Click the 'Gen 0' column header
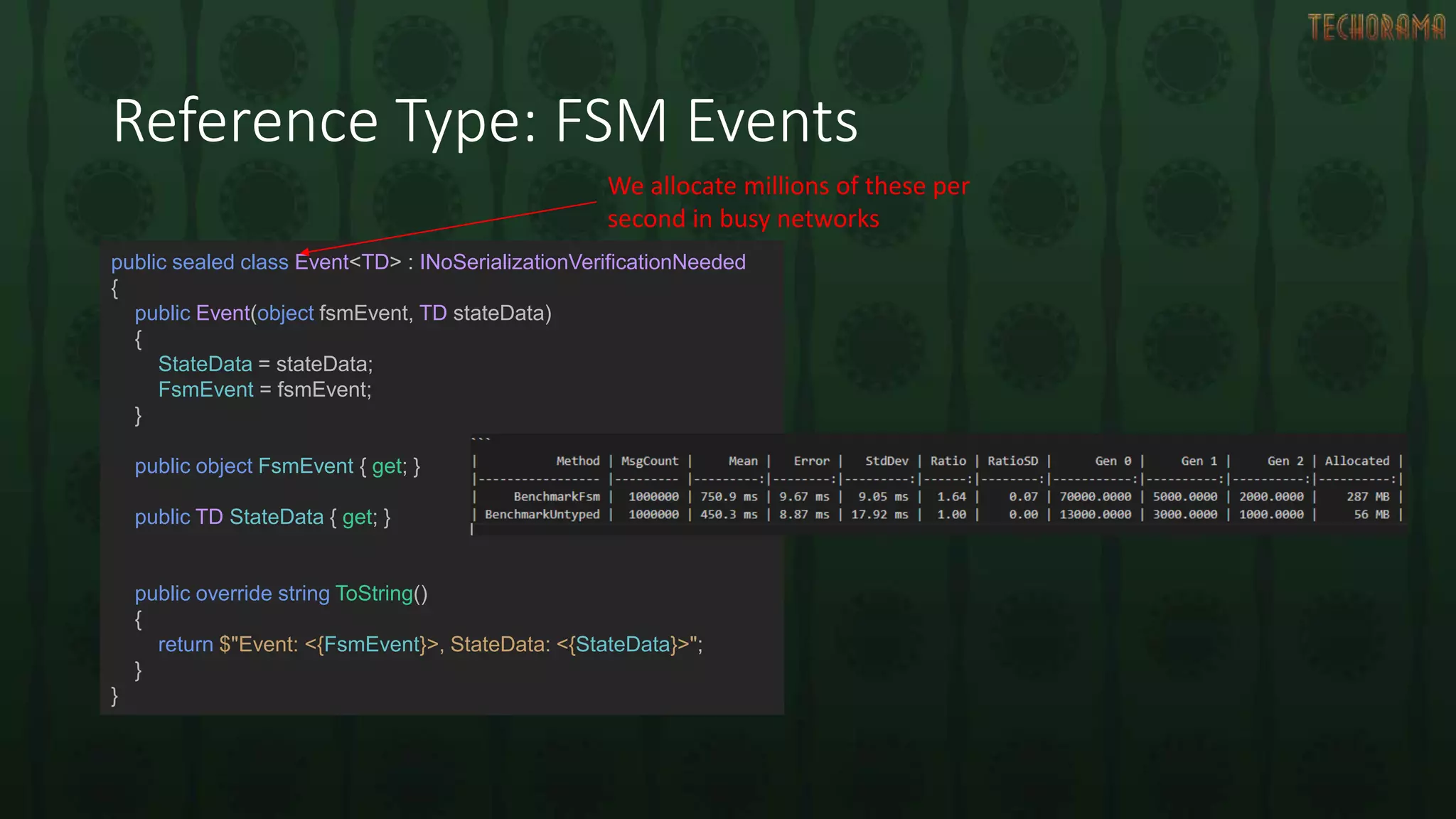Viewport: 1456px width, 819px height. click(x=1113, y=461)
